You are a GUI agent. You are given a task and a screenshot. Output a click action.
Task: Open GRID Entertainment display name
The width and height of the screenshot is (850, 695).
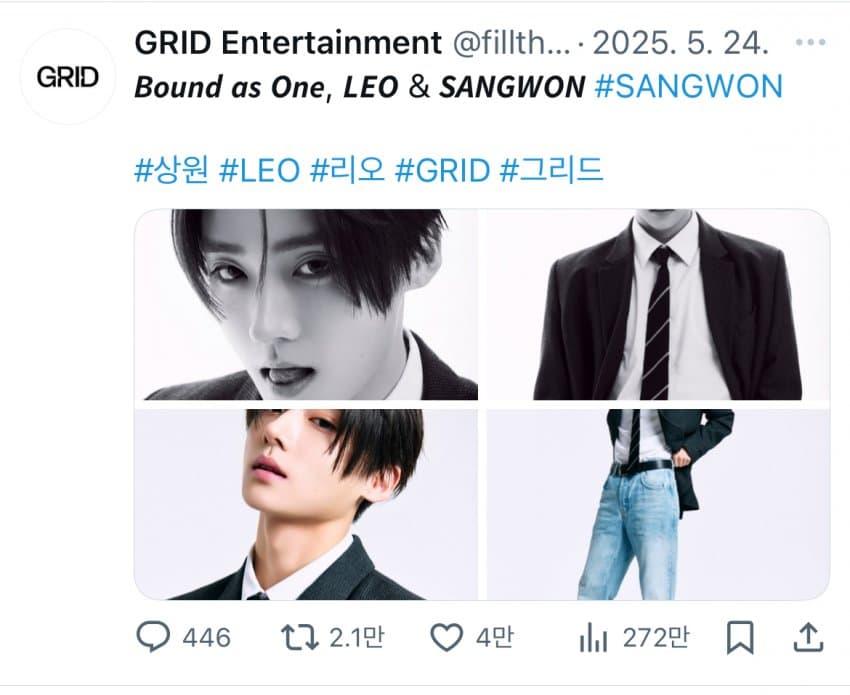coord(288,42)
